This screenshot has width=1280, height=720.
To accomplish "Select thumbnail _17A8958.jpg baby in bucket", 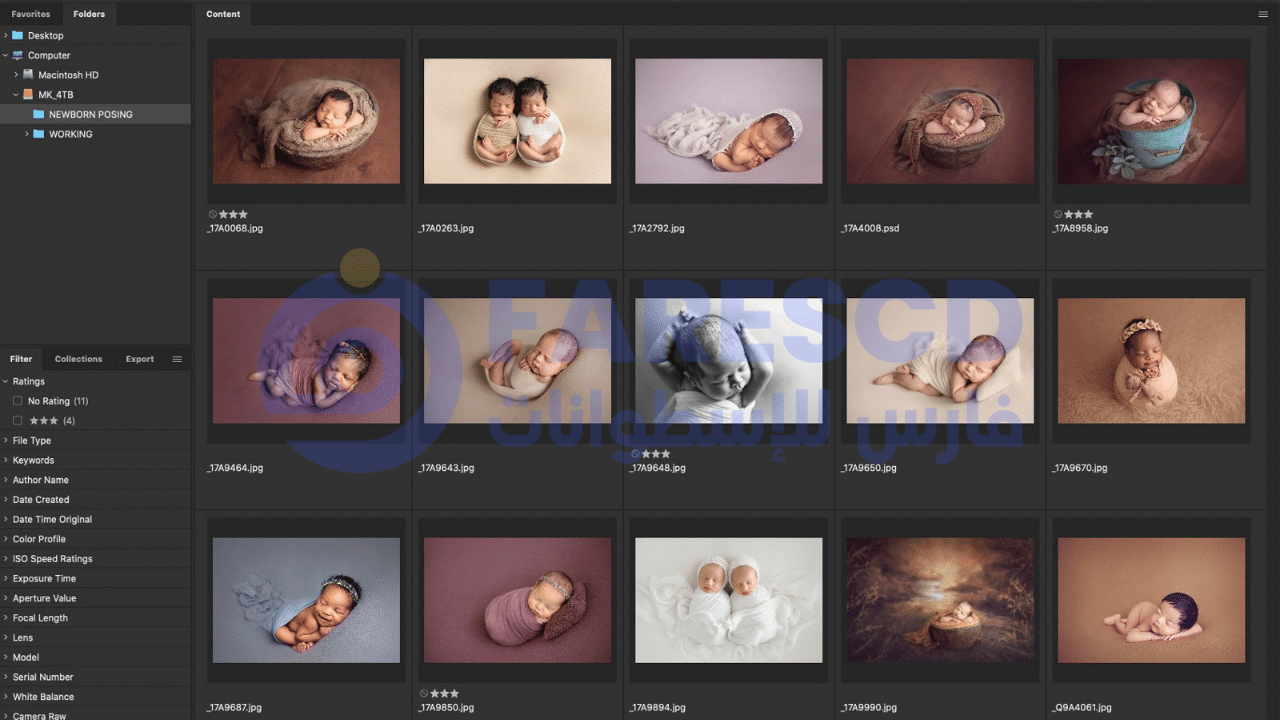I will pos(1151,121).
